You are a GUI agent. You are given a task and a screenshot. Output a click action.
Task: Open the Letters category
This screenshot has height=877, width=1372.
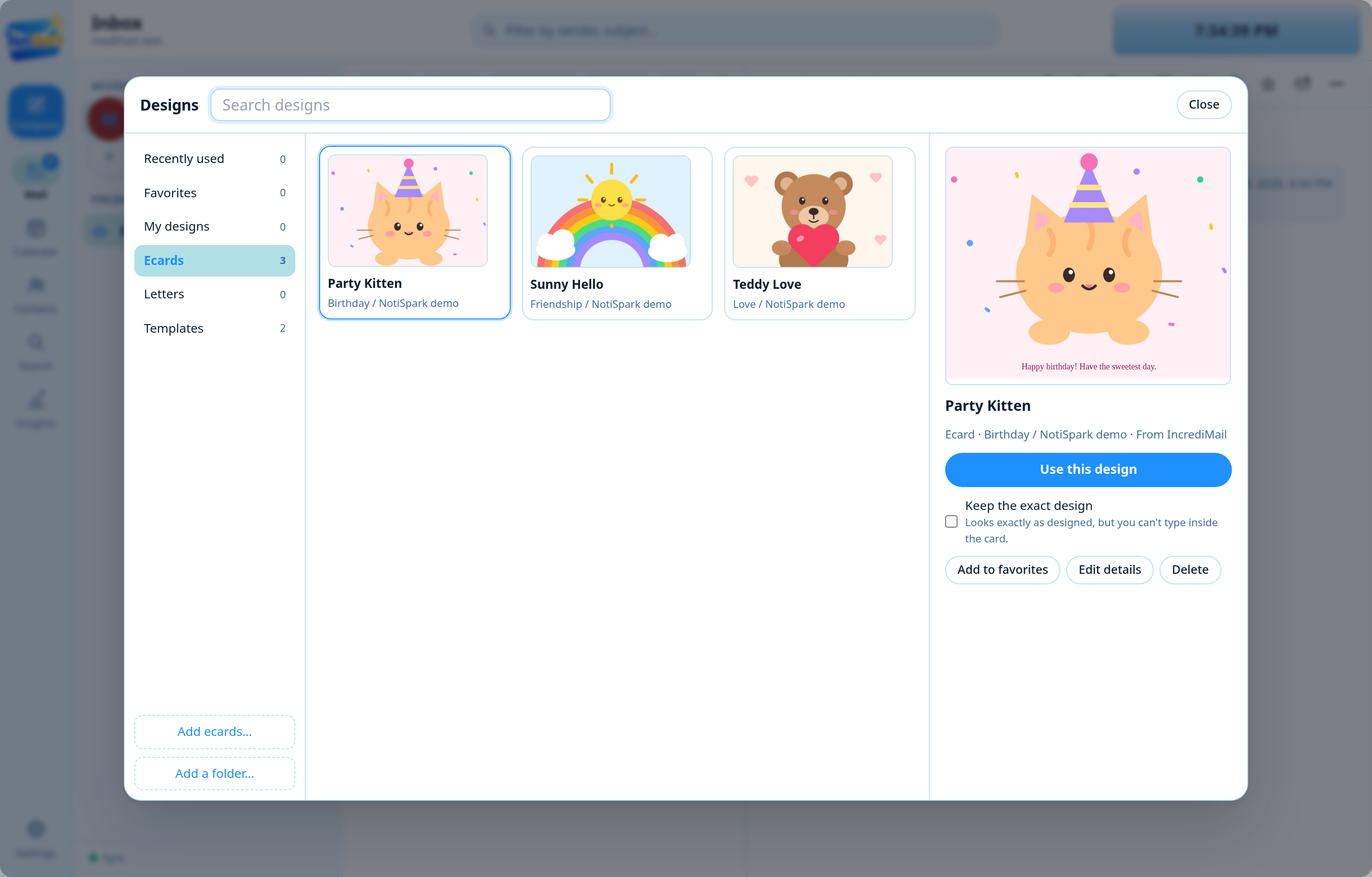pyautogui.click(x=214, y=294)
